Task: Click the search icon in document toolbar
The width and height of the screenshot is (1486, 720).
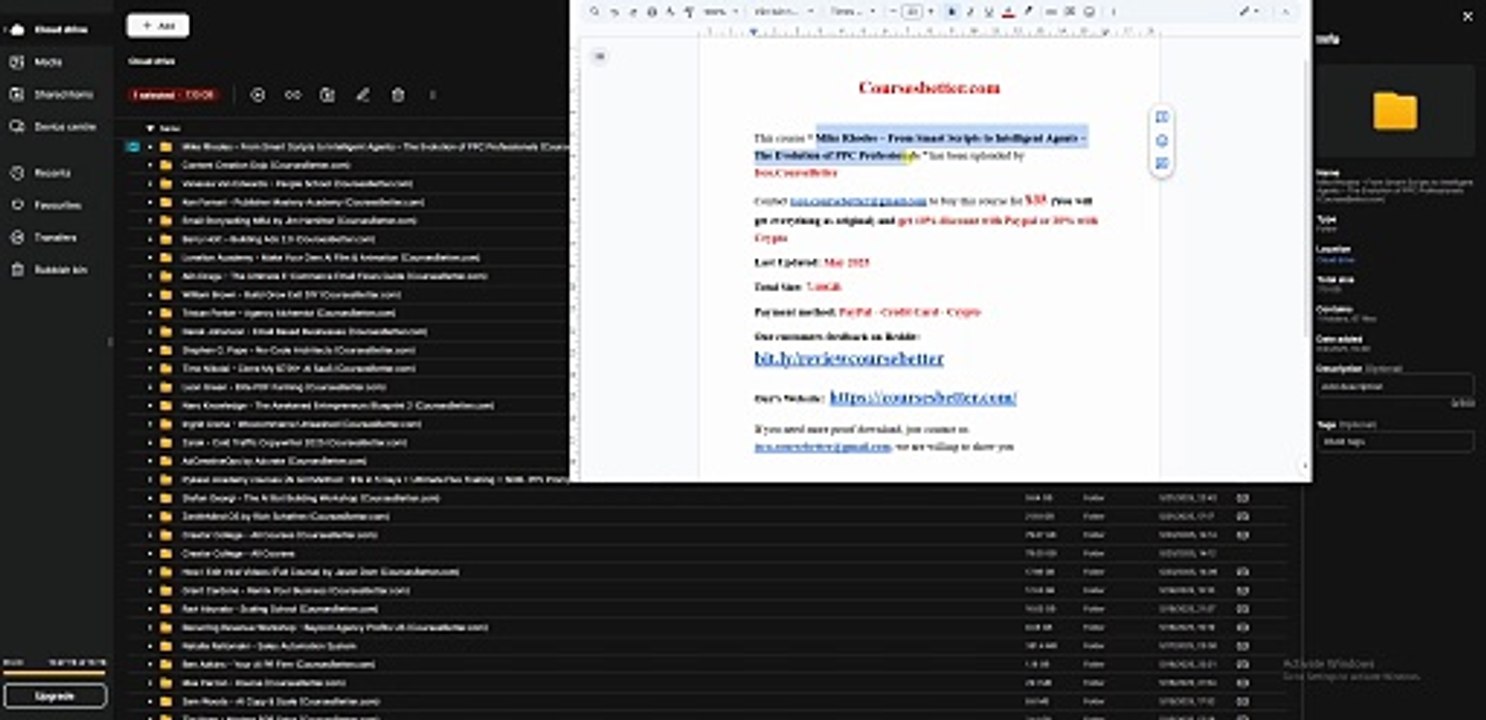Action: (595, 12)
